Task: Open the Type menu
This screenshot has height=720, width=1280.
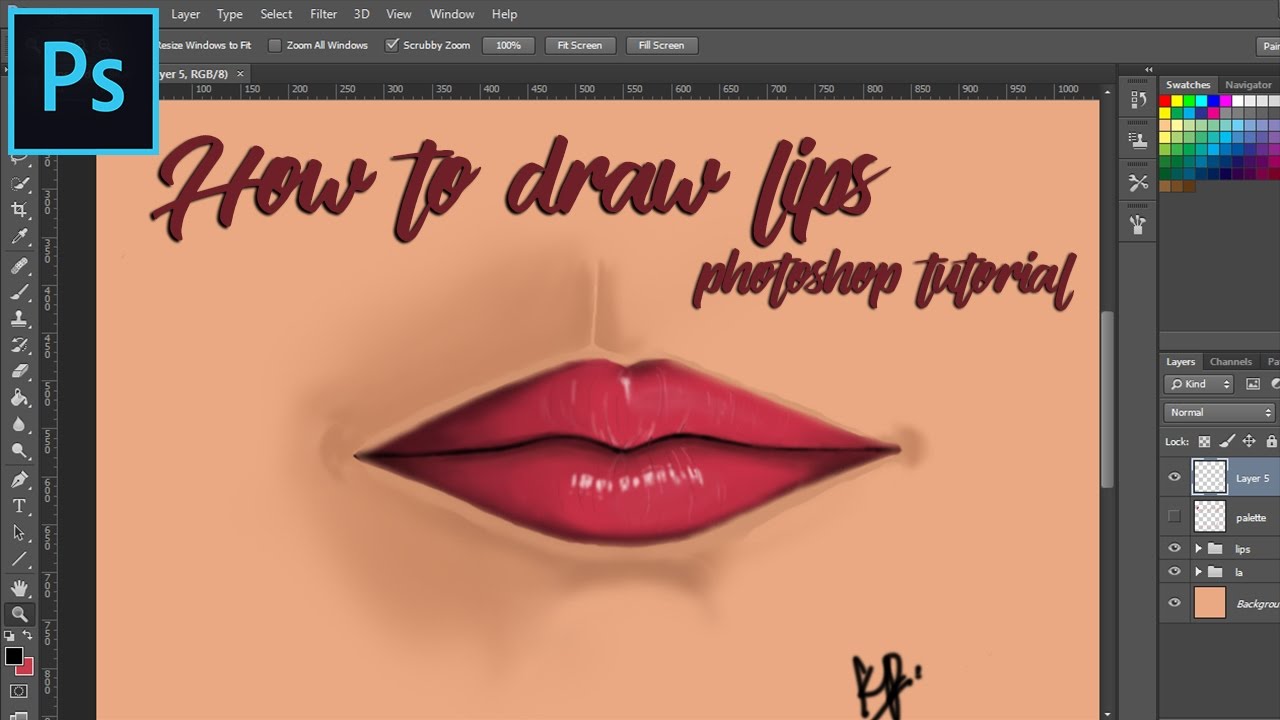Action: tap(230, 14)
